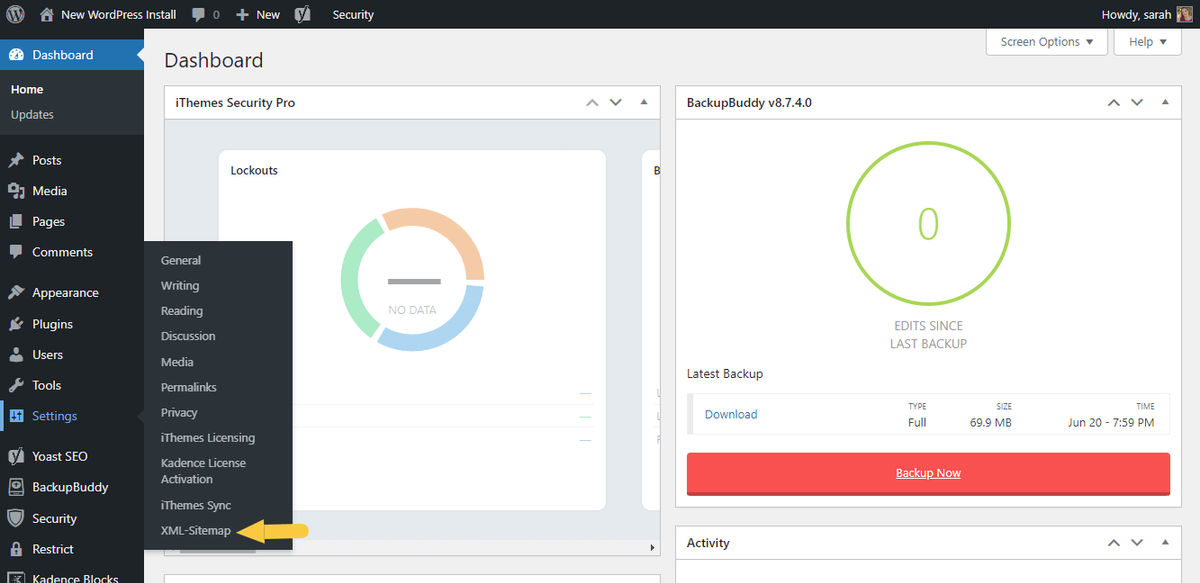Click the Comments bubble icon in sidebar
Image resolution: width=1200 pixels, height=583 pixels.
coord(16,252)
